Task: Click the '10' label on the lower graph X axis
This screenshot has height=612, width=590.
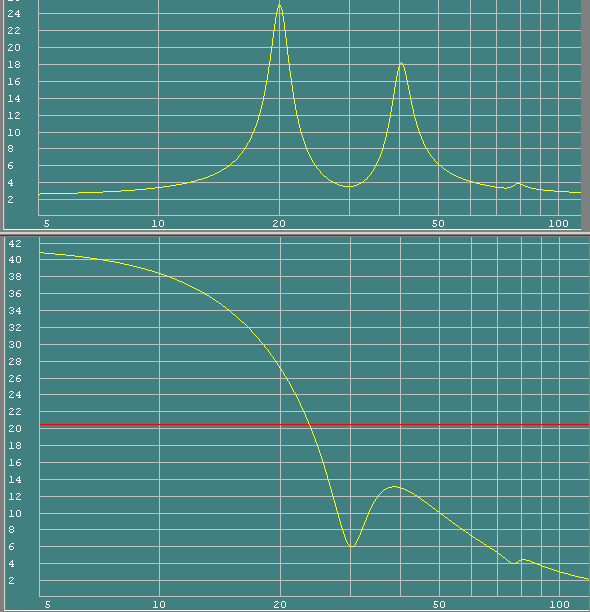Action: pos(159,605)
